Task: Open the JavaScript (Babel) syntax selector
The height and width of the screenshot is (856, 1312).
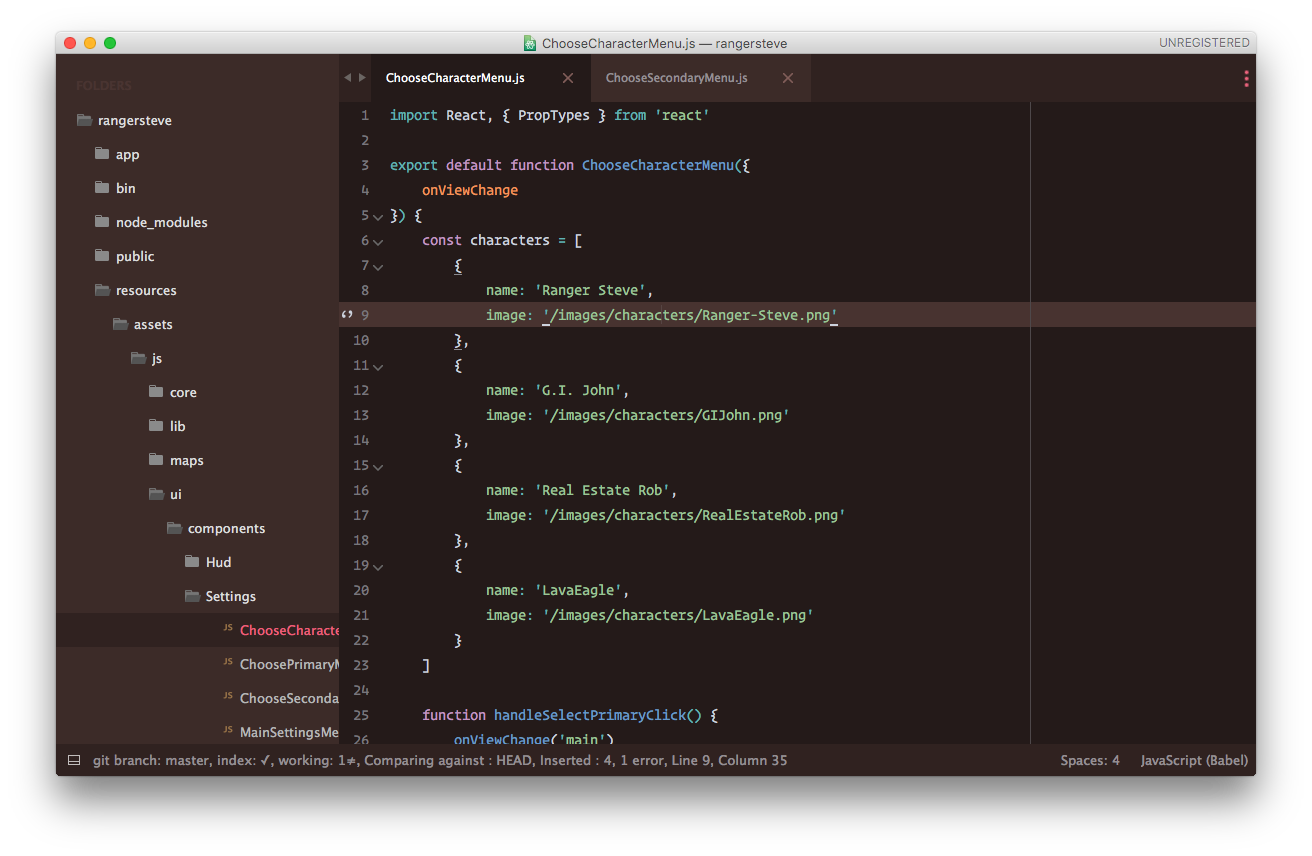Action: coord(1194,760)
